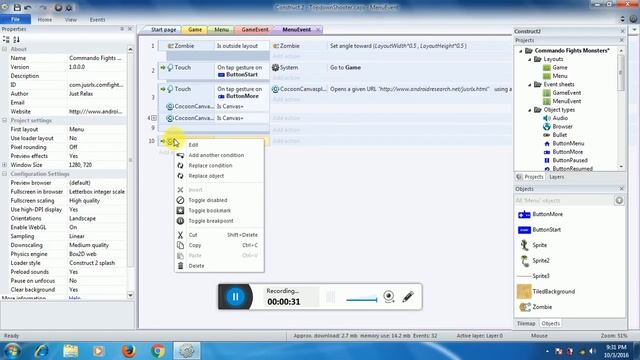Collapse the About properties section
Screen dimensions: 640x360
pyautogui.click(x=4, y=49)
